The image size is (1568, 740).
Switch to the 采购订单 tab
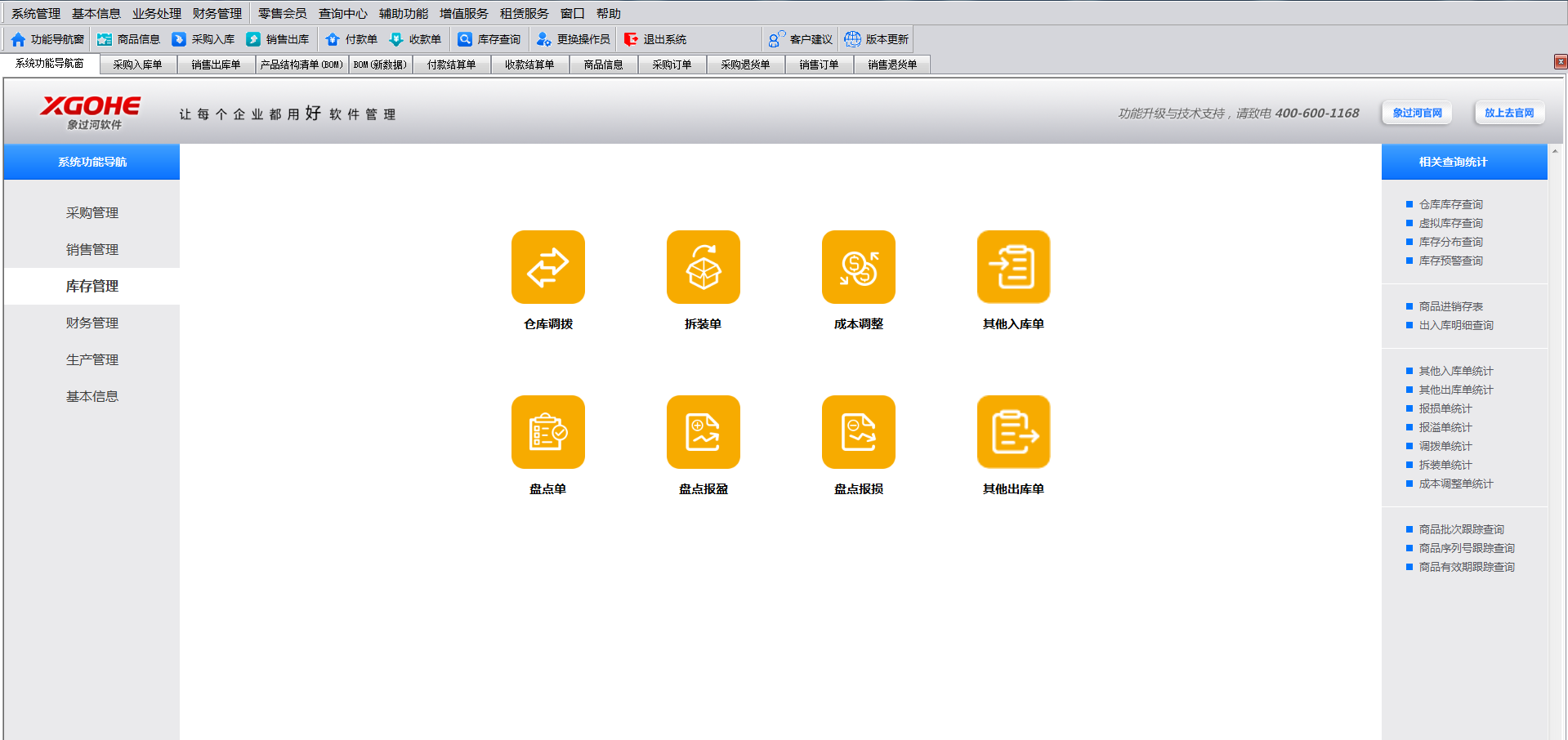click(672, 65)
